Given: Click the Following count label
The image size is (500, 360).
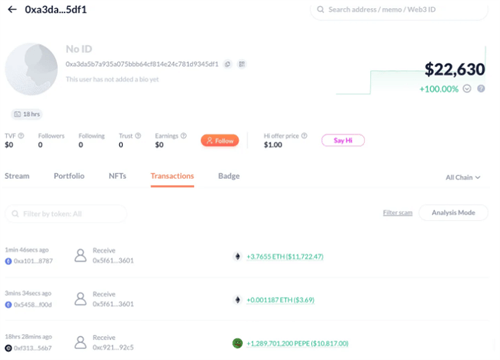Looking at the screenshot, I should (x=92, y=136).
